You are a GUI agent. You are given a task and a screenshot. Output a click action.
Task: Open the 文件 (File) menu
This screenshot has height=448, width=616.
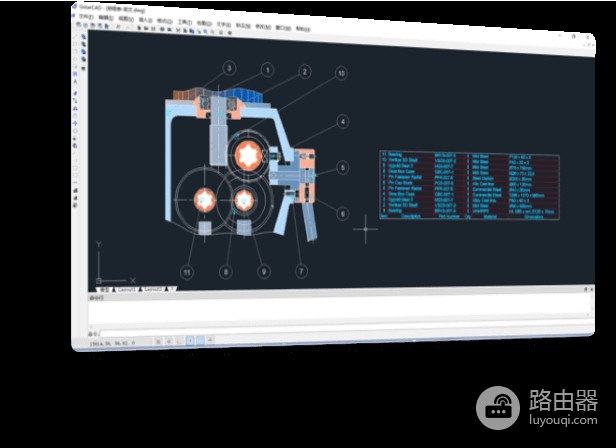(x=87, y=17)
